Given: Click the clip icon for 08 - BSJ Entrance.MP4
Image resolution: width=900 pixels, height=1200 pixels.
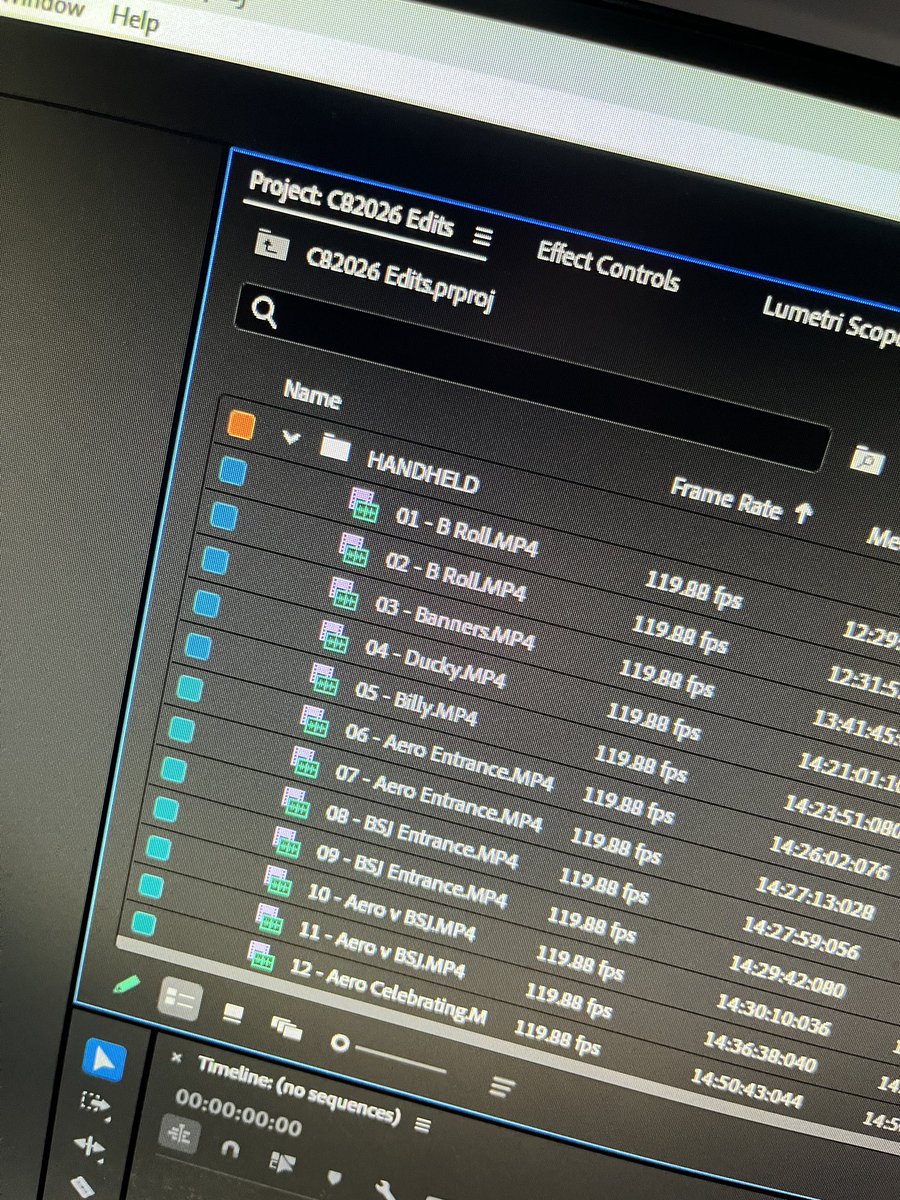Looking at the screenshot, I should (297, 804).
